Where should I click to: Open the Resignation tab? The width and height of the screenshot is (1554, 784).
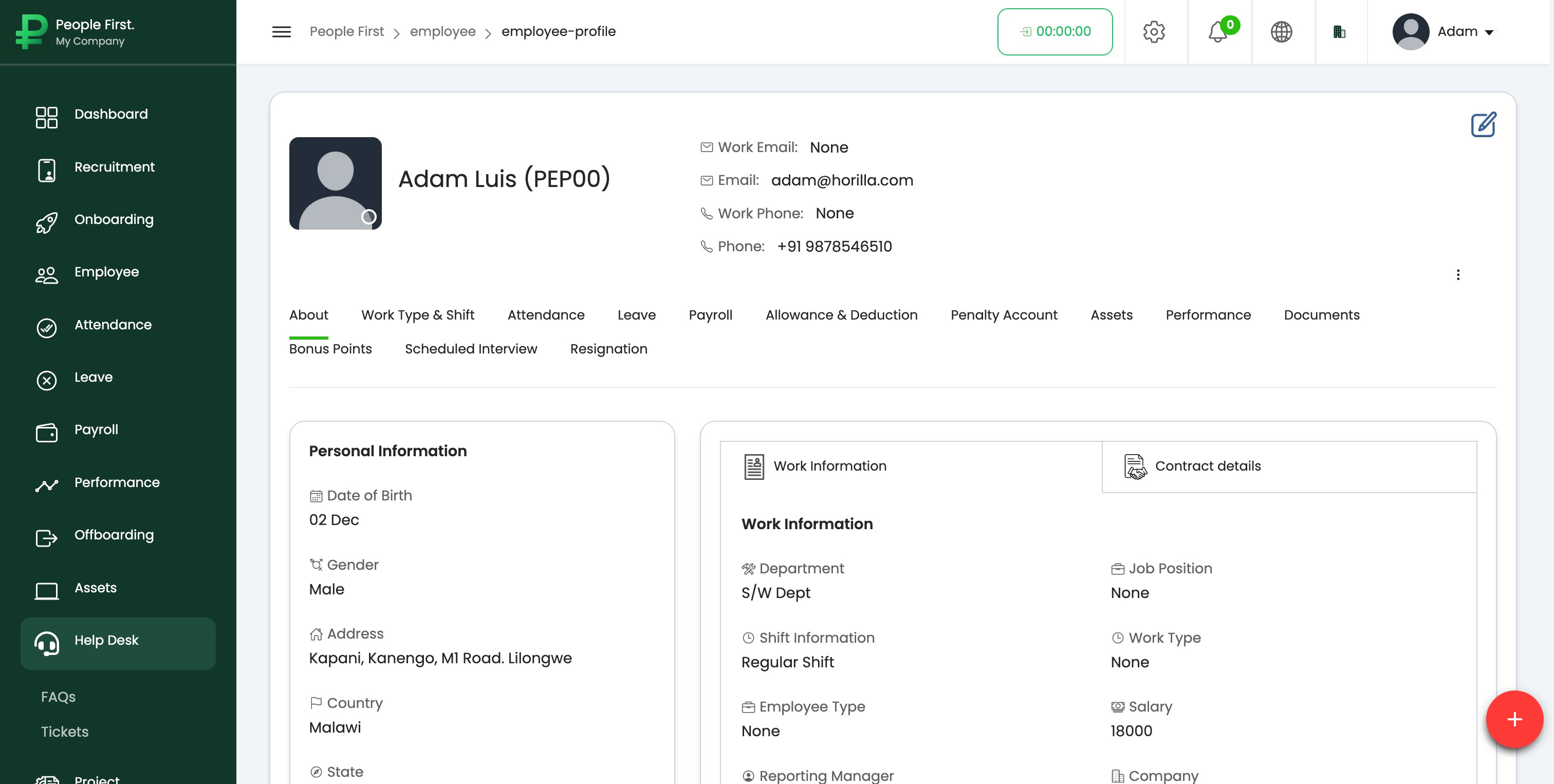pyautogui.click(x=608, y=348)
